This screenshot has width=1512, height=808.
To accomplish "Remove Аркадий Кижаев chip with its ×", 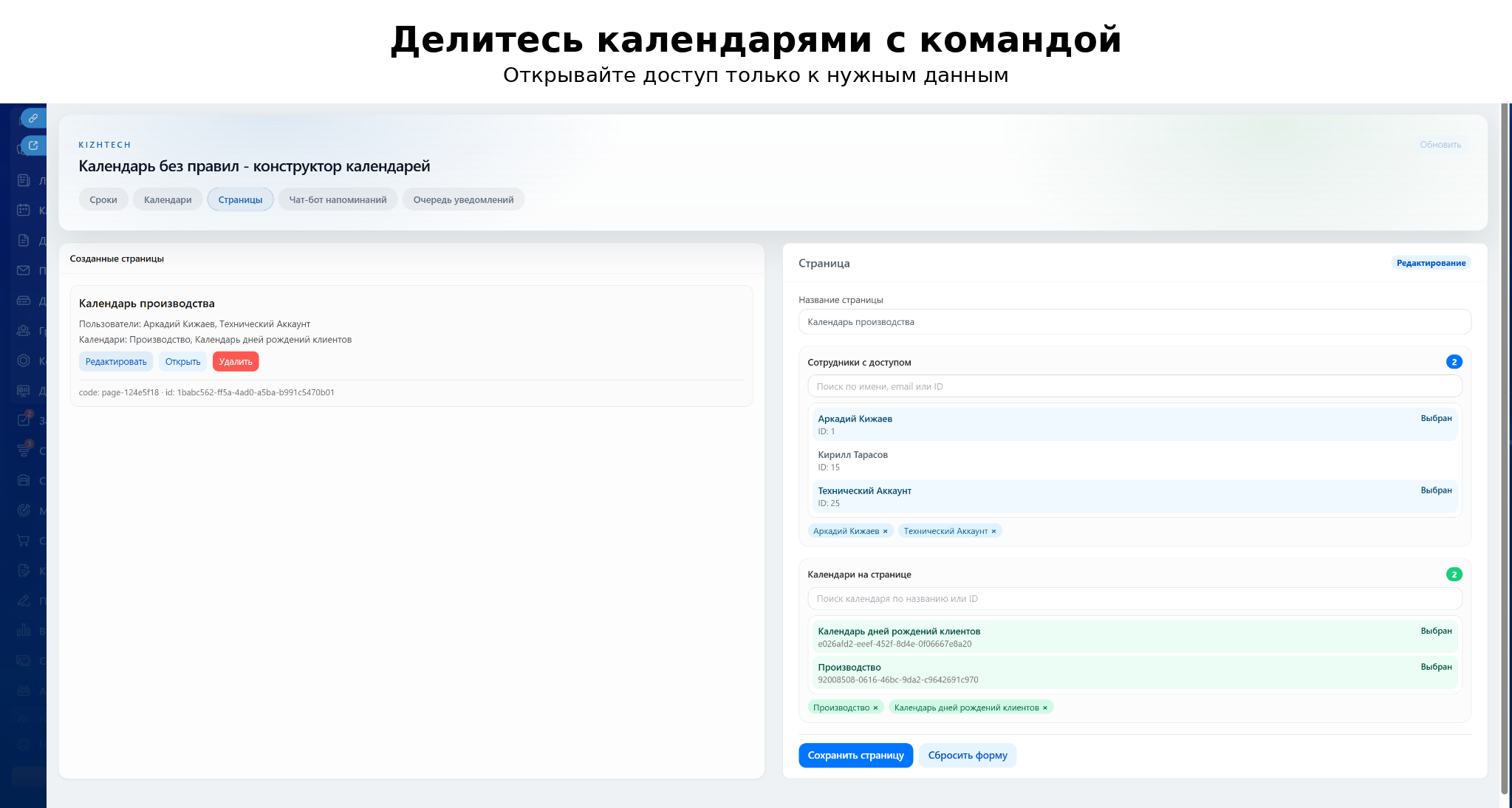I will 885,531.
